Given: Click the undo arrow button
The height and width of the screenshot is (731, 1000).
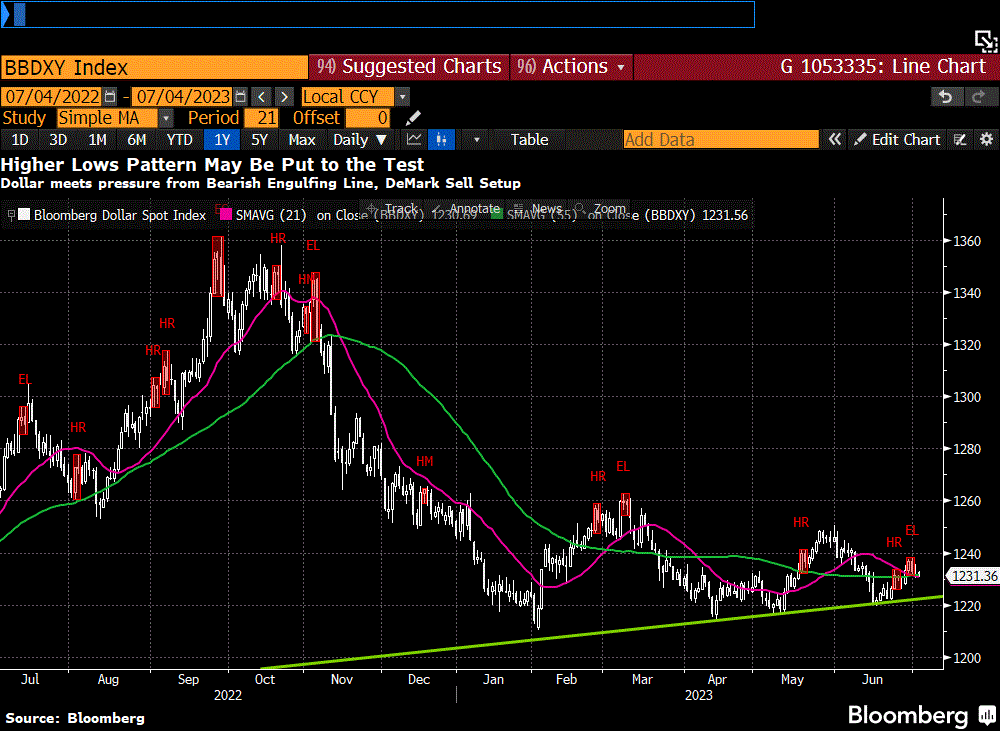Looking at the screenshot, I should click(x=945, y=97).
